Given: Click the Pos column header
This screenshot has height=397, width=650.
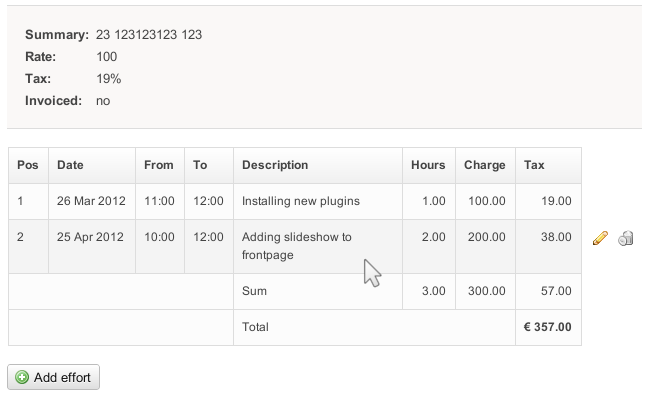Looking at the screenshot, I should 28,165.
